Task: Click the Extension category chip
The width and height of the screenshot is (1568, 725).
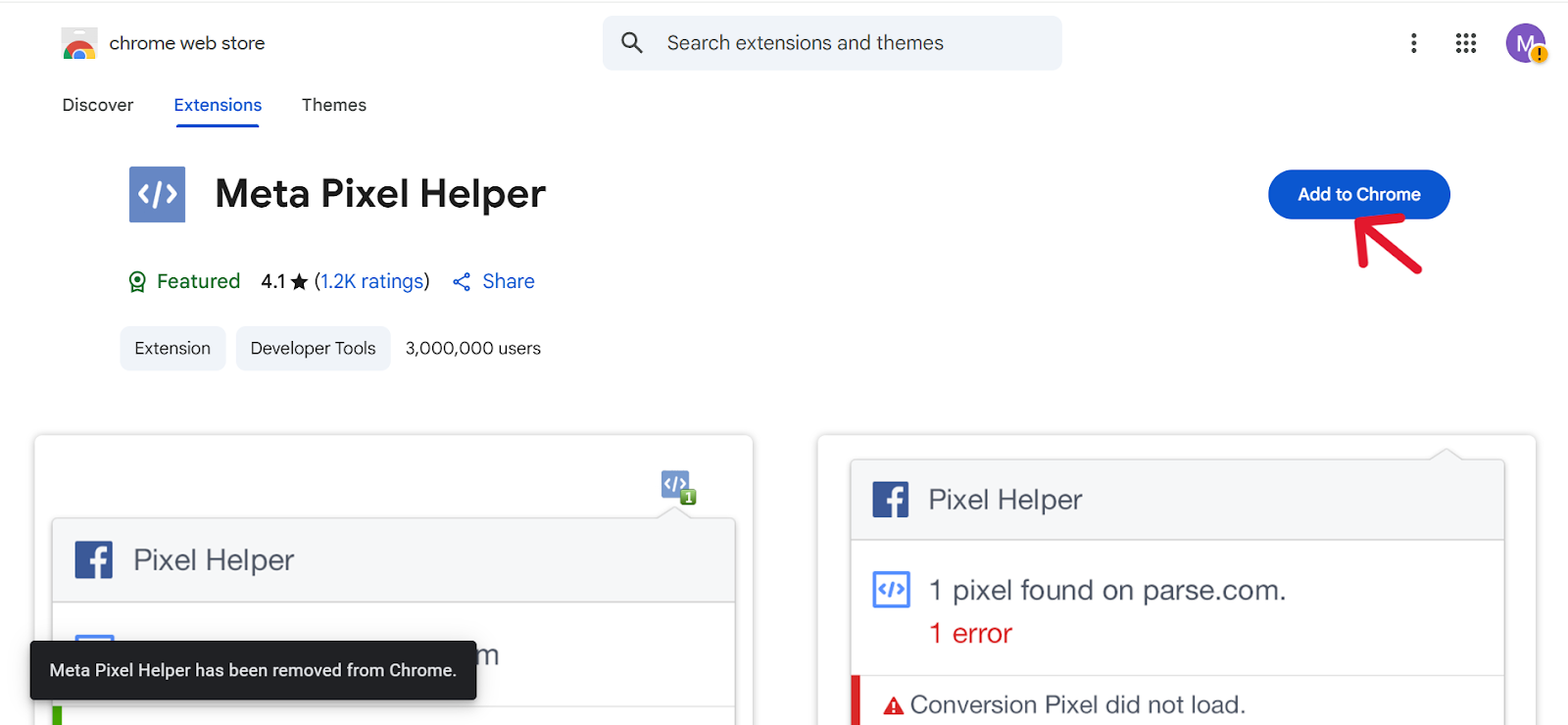Action: [172, 349]
